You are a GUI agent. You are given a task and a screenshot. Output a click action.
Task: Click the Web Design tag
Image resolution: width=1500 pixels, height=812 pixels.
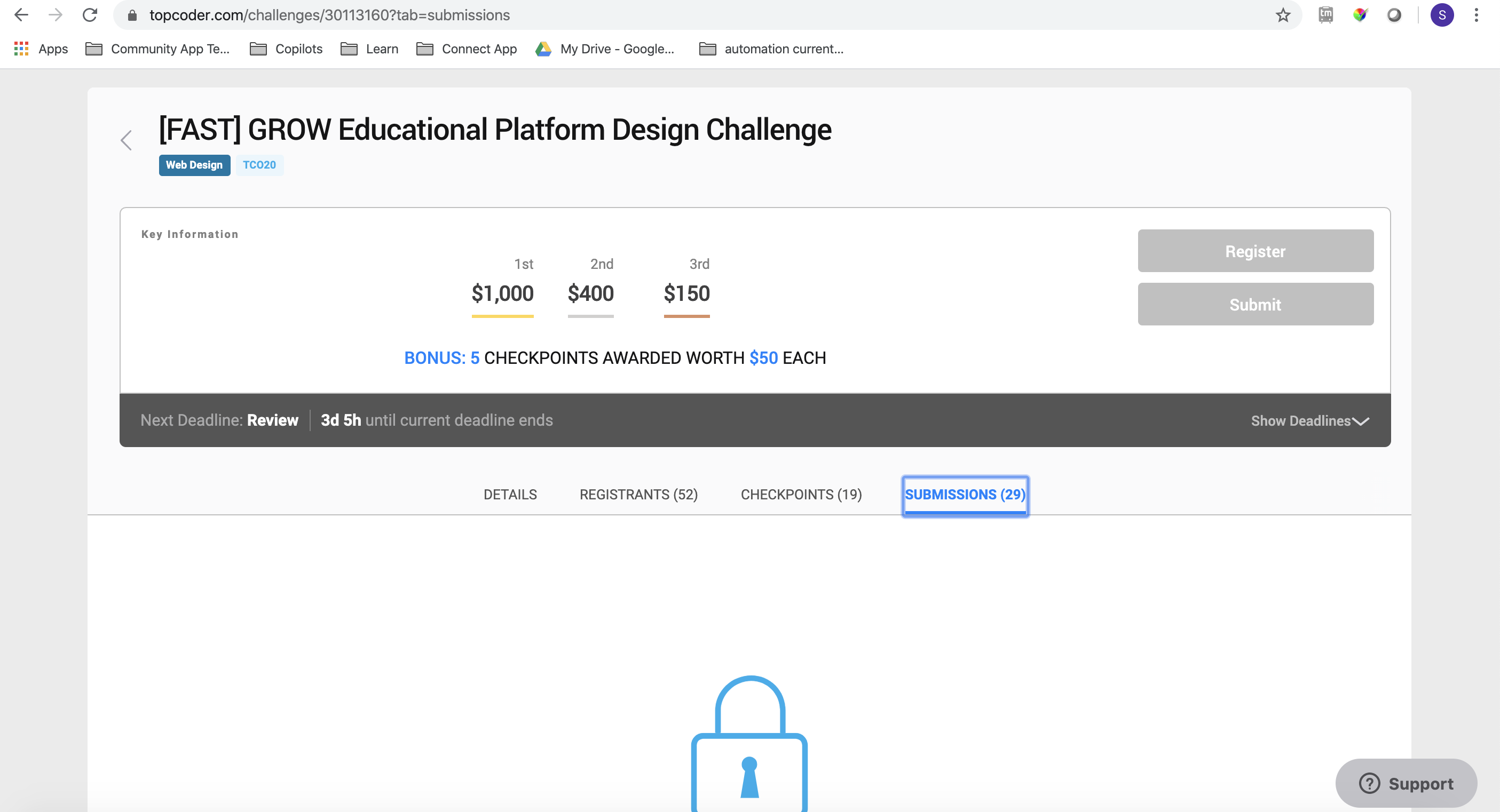click(x=194, y=165)
